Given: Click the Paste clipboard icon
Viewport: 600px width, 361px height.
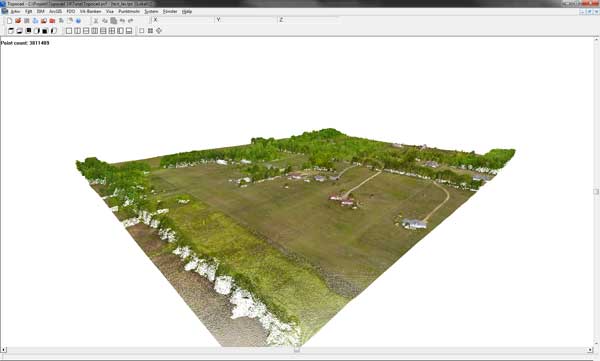Looking at the screenshot, I should 114,20.
